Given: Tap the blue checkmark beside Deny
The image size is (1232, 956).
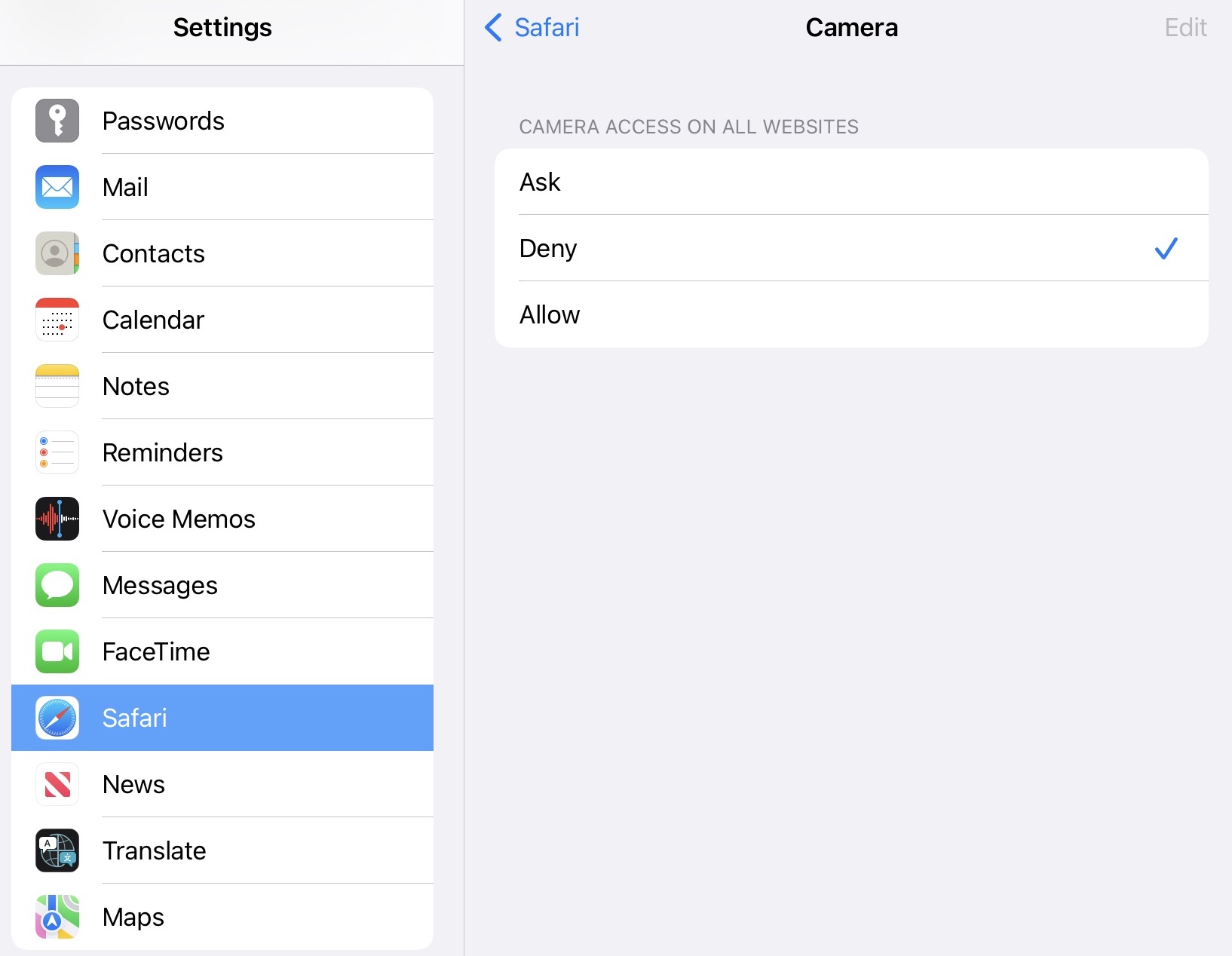Looking at the screenshot, I should coord(1166,248).
